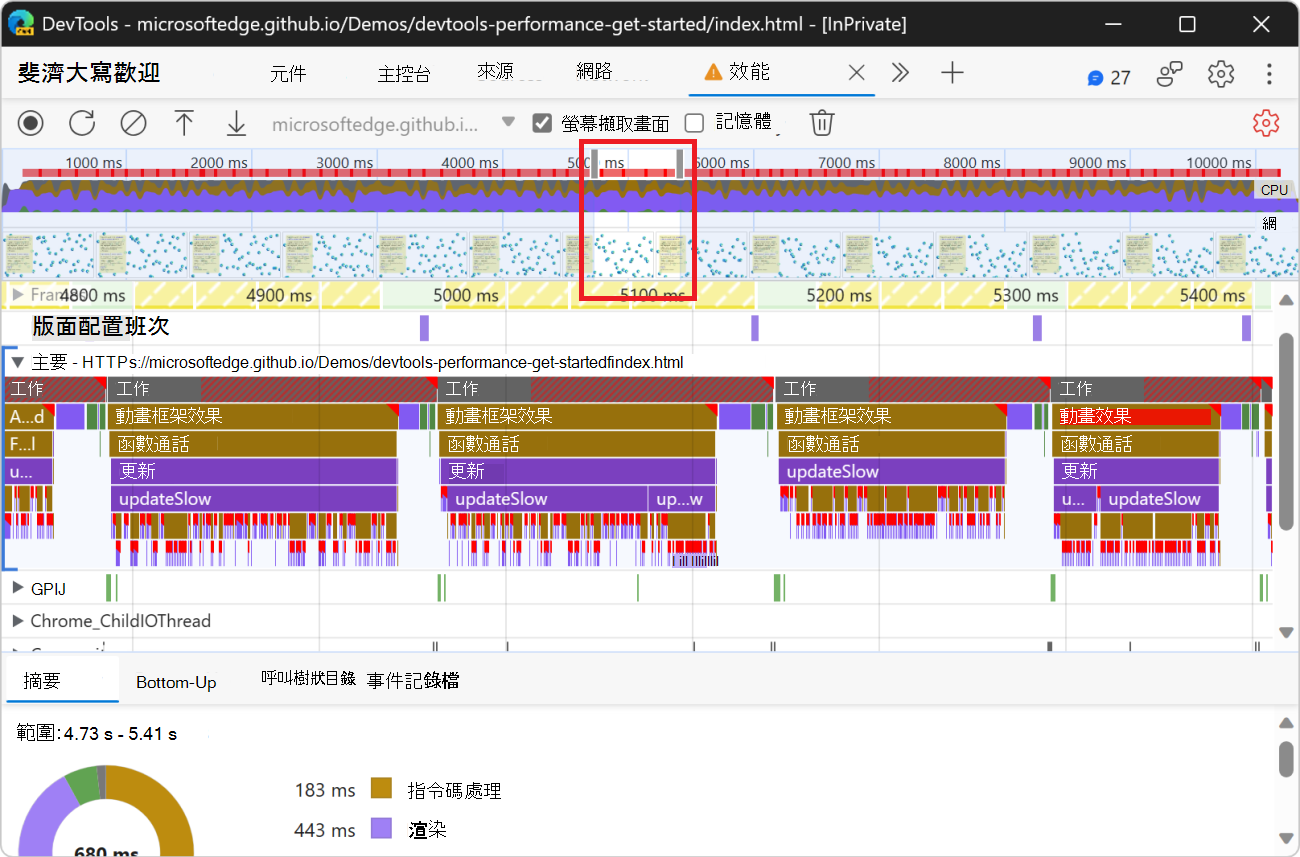The image size is (1300, 857).
Task: Click flame chart scroll up arrow
Action: click(1287, 300)
